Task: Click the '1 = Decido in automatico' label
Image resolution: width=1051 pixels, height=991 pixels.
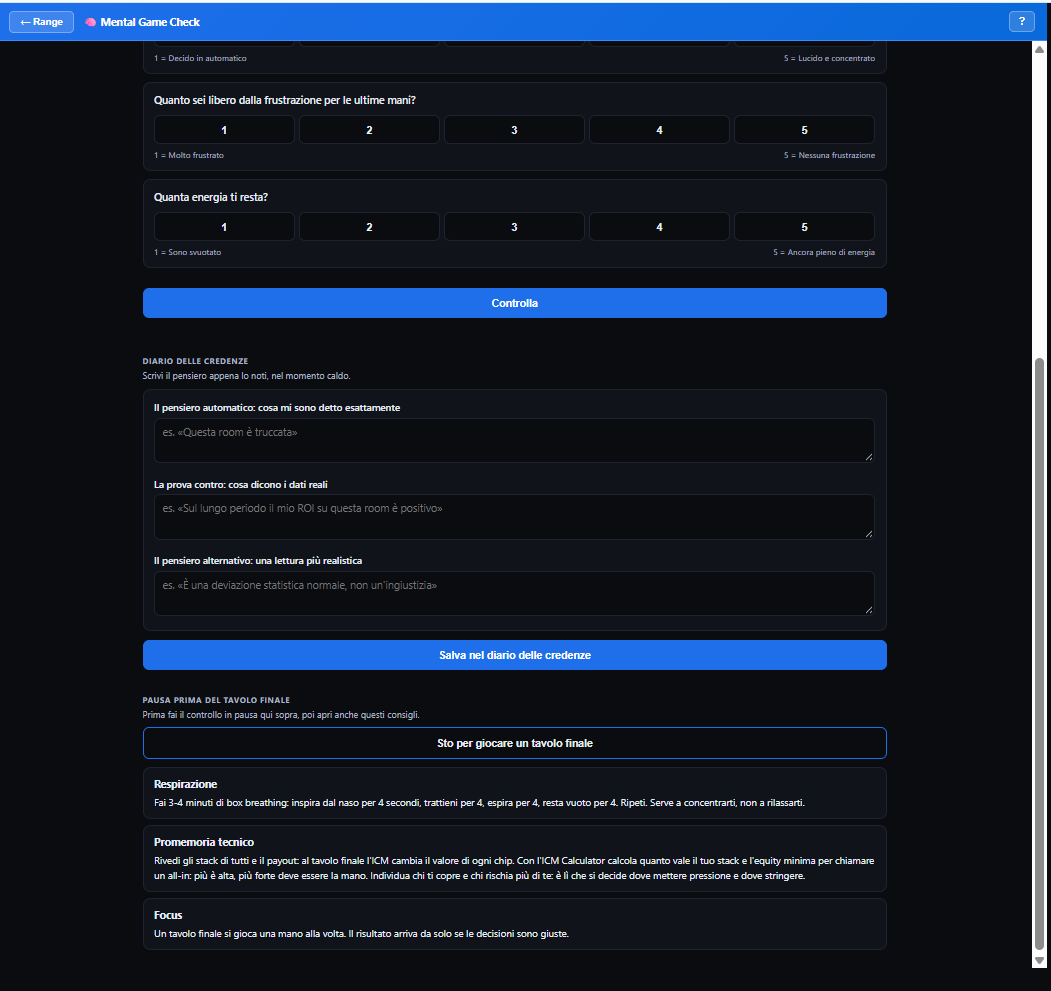Action: tap(200, 58)
